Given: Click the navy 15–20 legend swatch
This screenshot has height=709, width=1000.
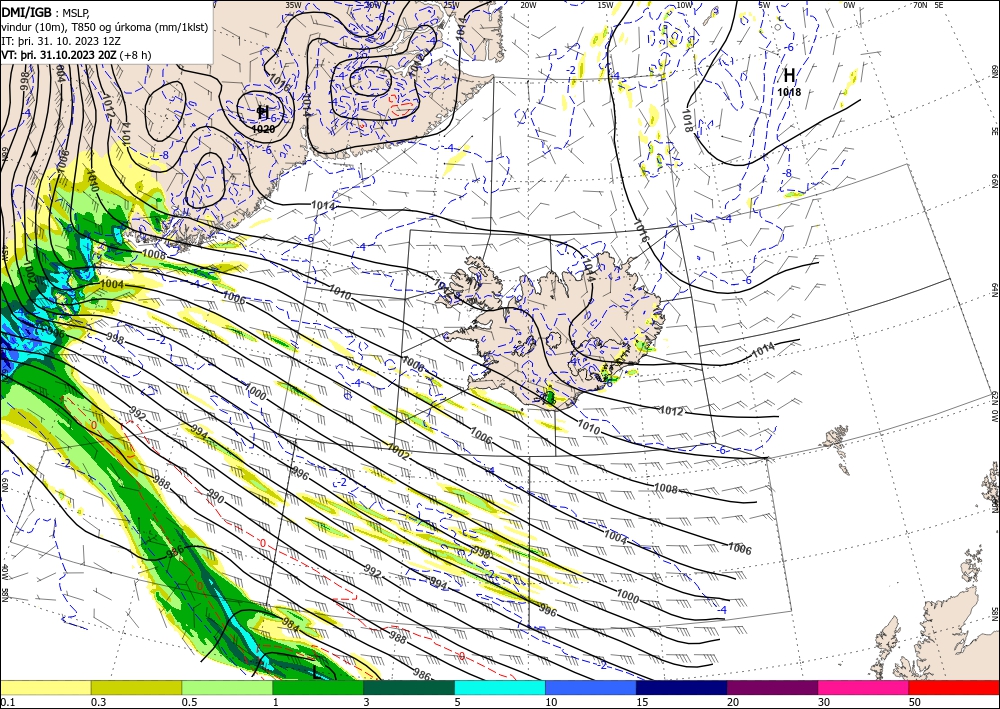Looking at the screenshot, I should tap(682, 687).
